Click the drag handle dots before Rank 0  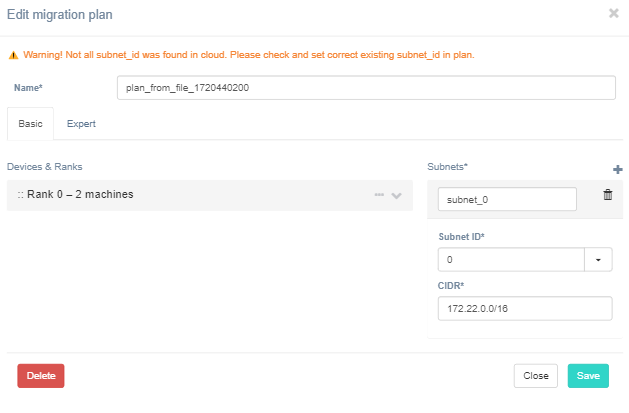[20, 195]
